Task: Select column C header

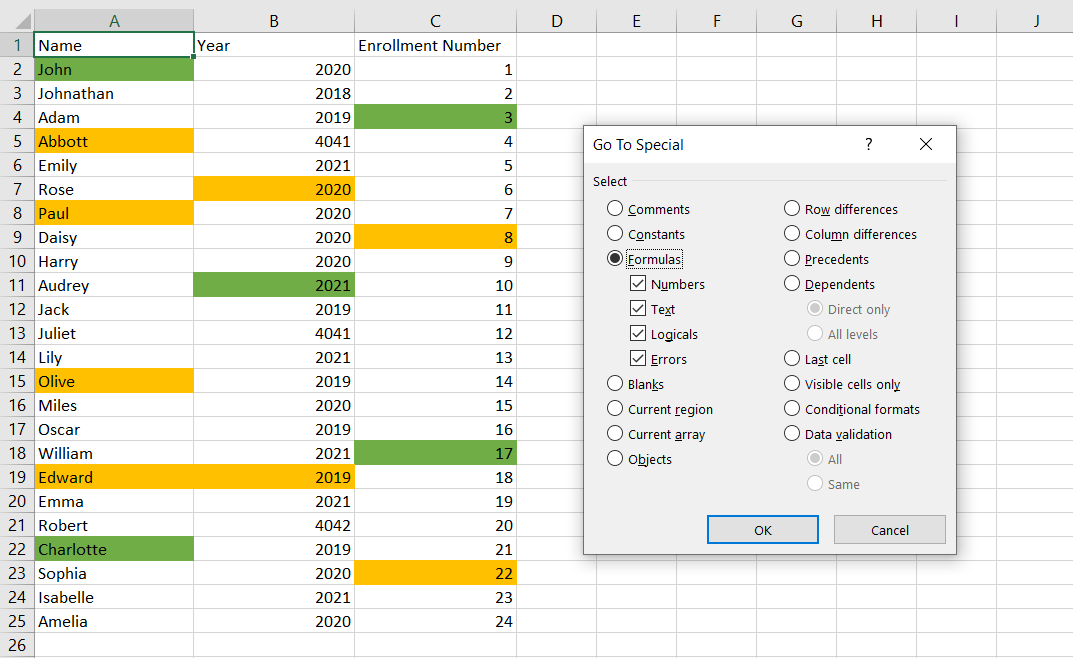Action: click(435, 21)
